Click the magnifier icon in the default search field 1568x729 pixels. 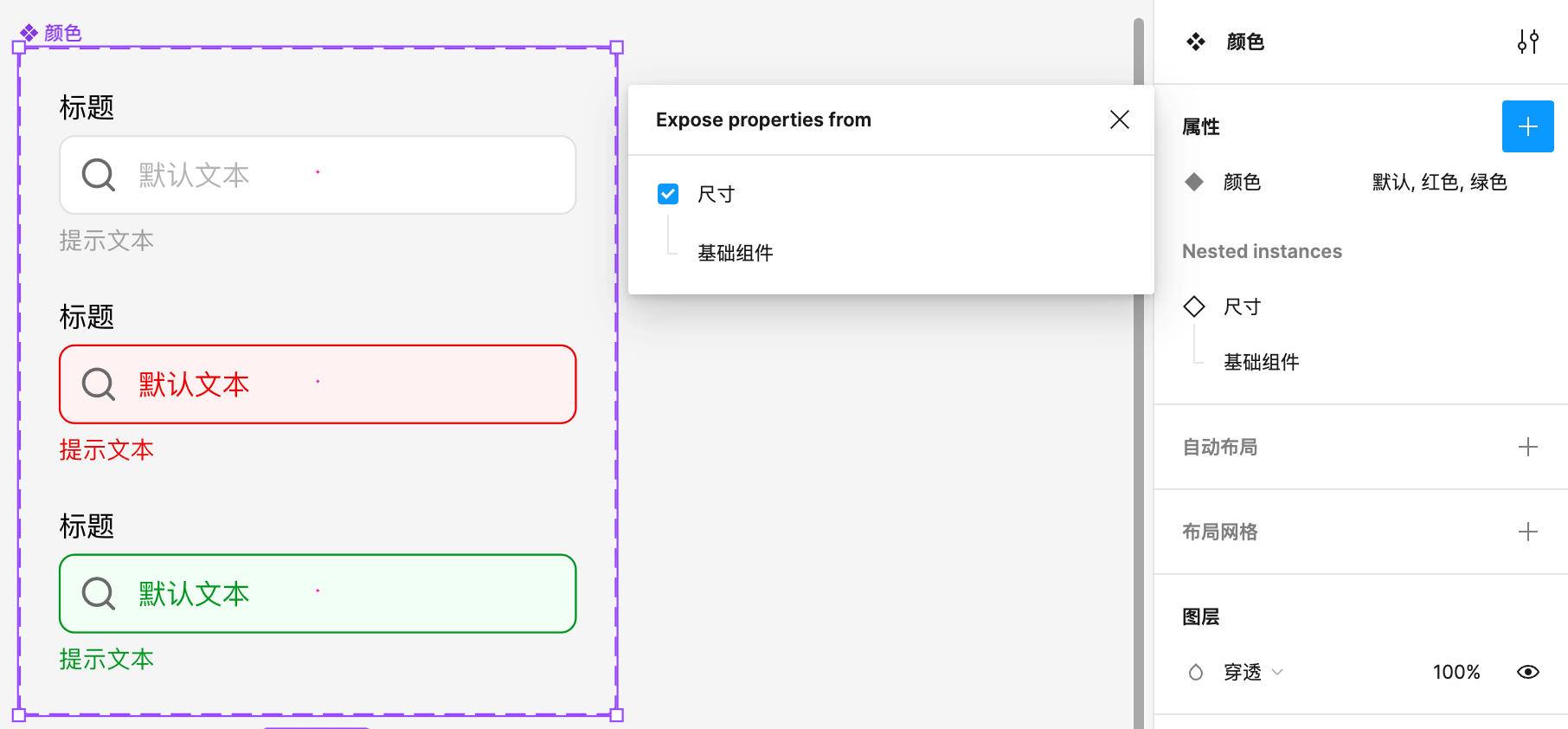click(97, 174)
